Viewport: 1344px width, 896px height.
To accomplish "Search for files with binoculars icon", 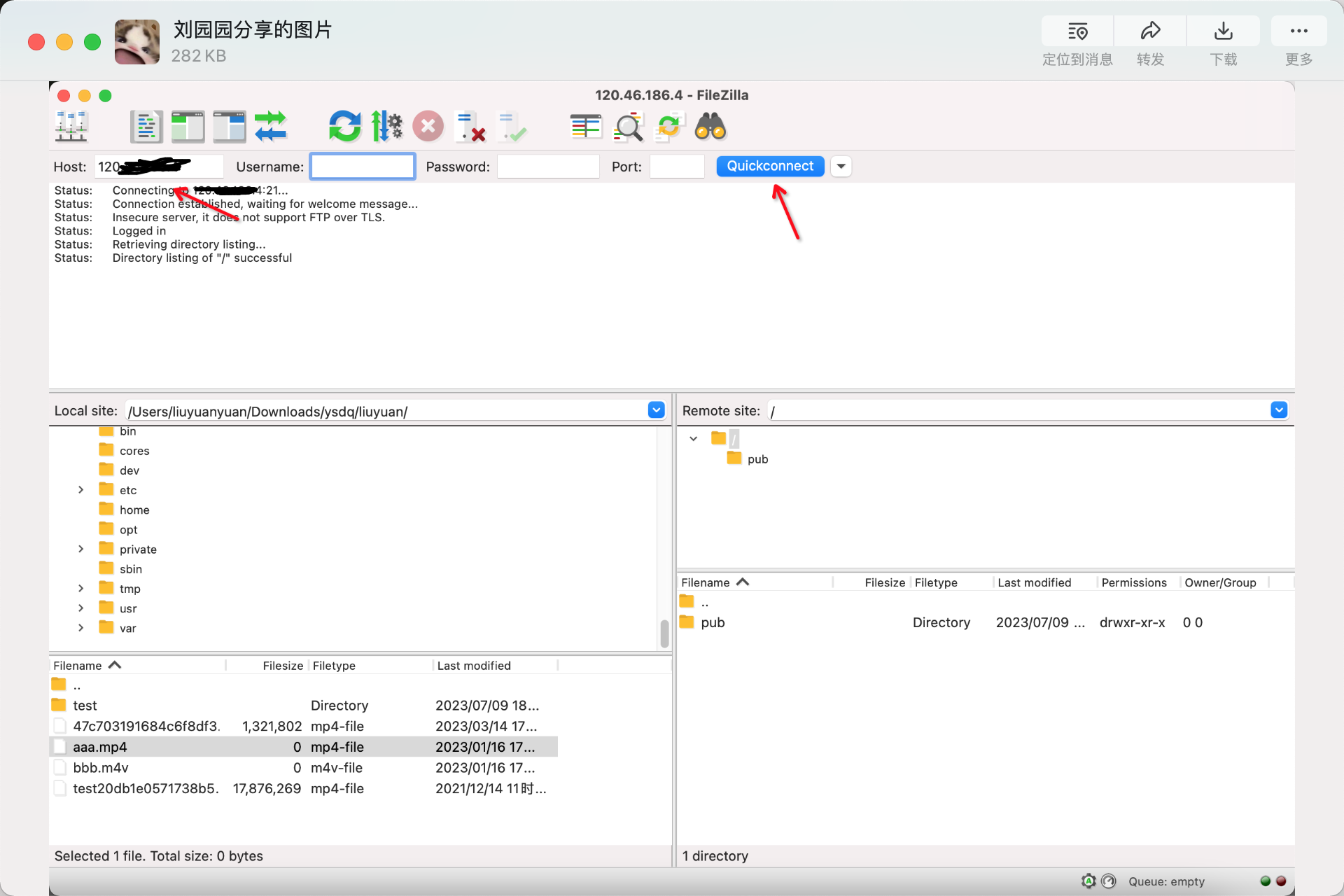I will click(710, 127).
